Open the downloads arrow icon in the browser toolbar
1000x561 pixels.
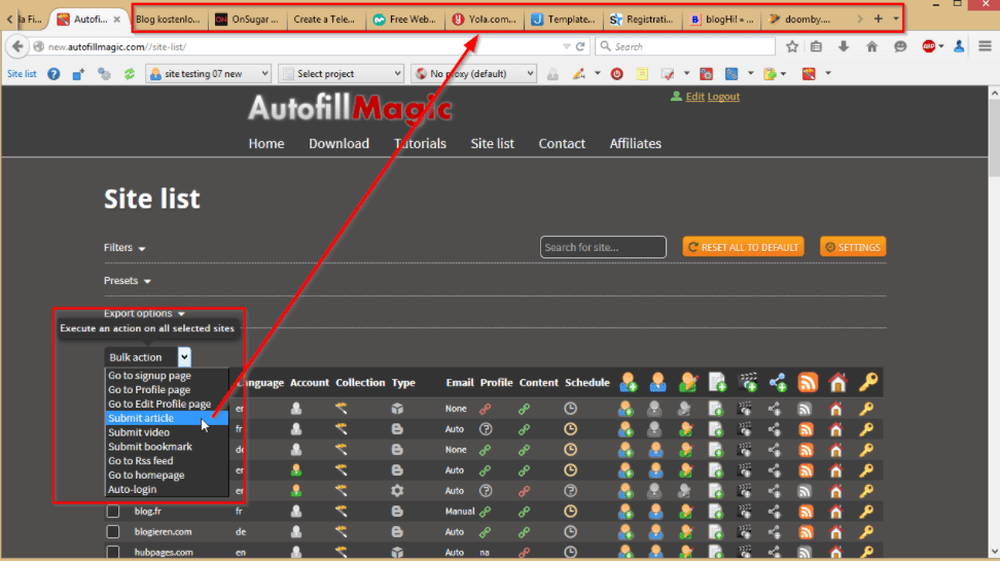pos(843,47)
